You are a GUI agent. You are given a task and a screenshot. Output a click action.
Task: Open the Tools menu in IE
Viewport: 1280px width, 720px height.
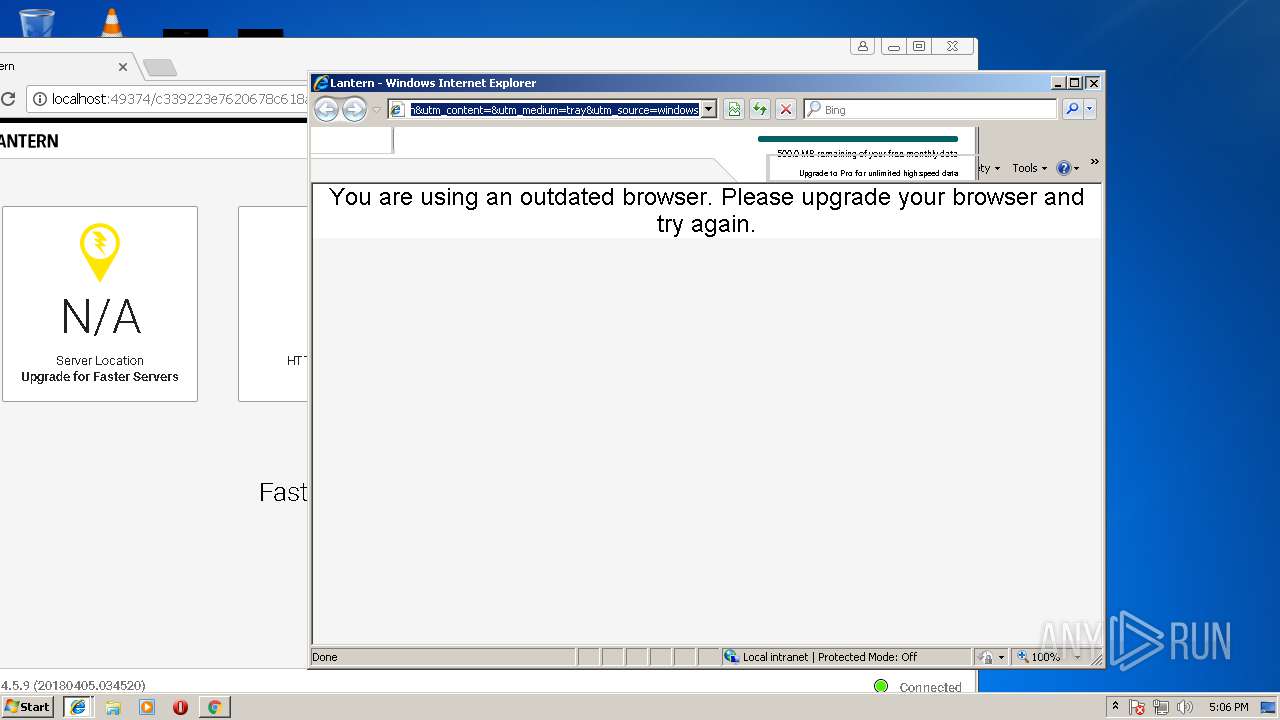click(x=1029, y=168)
